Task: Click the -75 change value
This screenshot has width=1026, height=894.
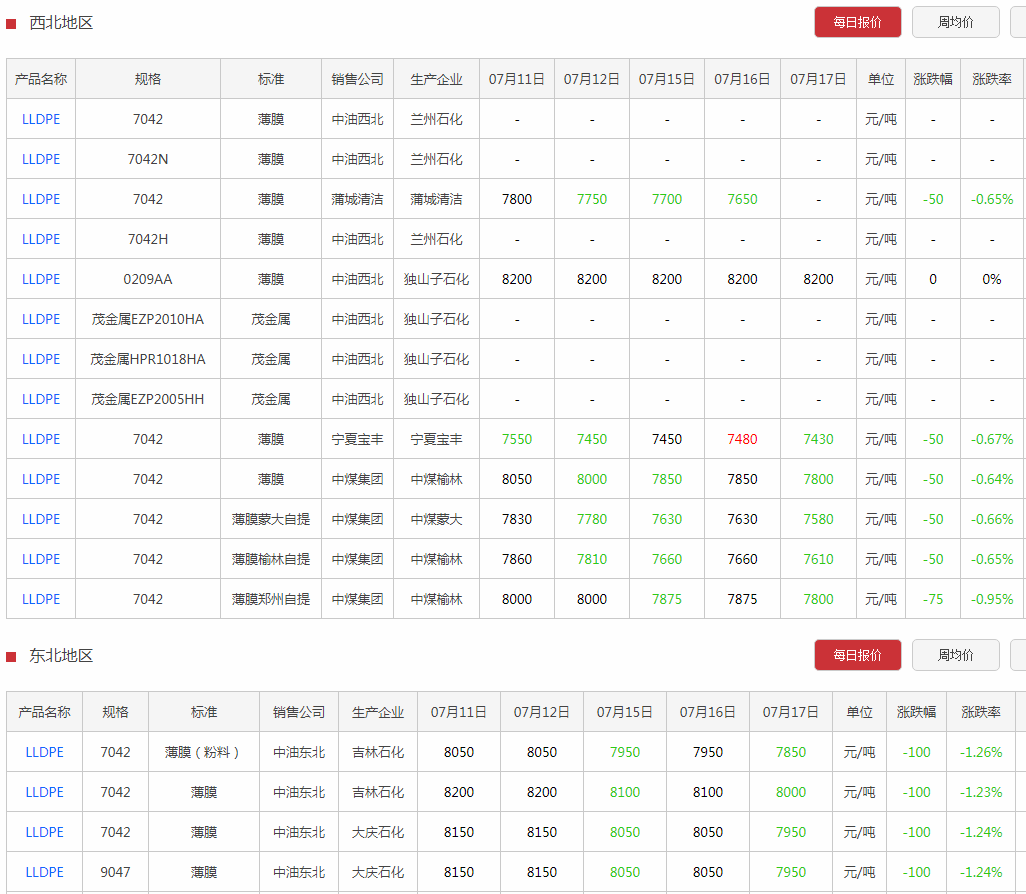Action: 933,598
